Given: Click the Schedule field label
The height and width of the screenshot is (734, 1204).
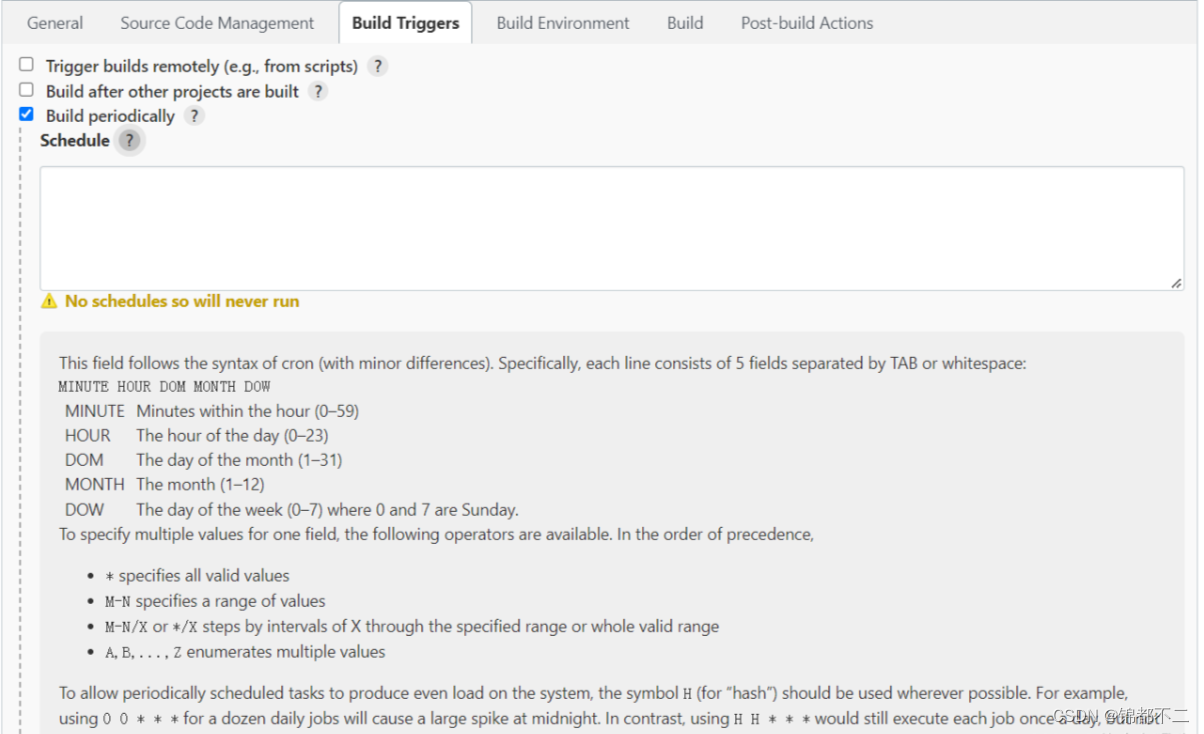Looking at the screenshot, I should tap(75, 141).
